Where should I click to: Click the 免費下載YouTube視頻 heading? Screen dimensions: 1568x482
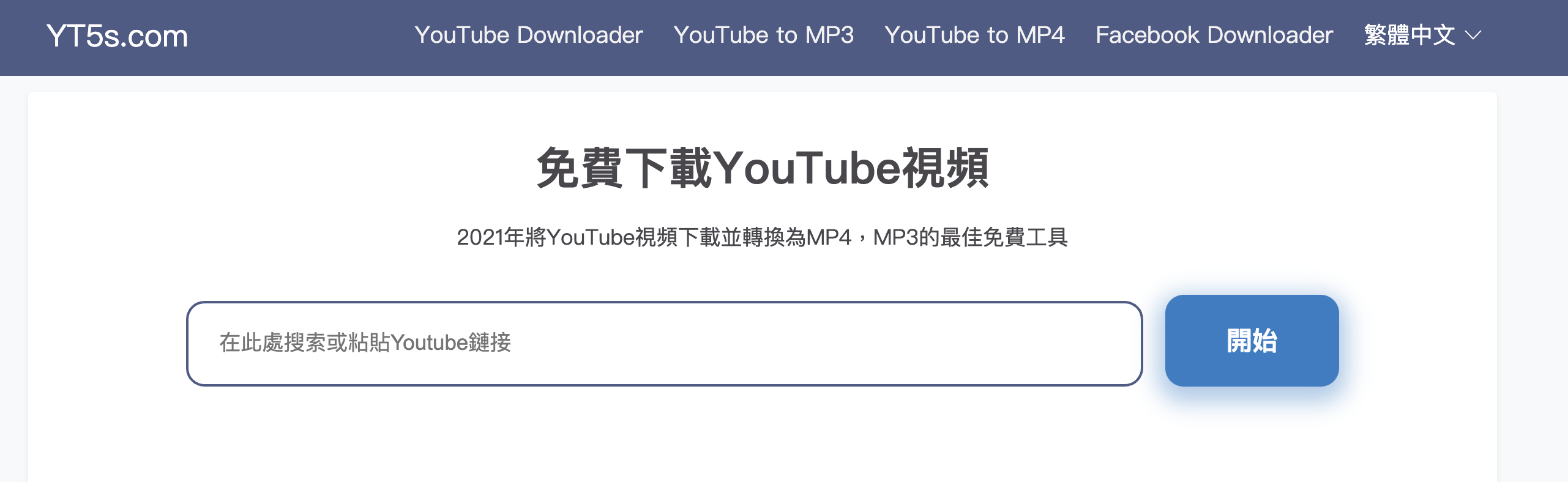763,168
